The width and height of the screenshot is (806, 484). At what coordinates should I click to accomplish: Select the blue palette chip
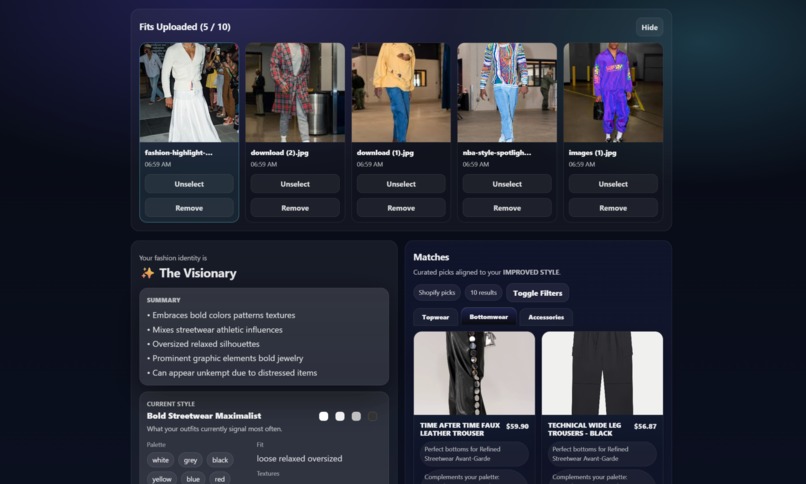pos(193,479)
